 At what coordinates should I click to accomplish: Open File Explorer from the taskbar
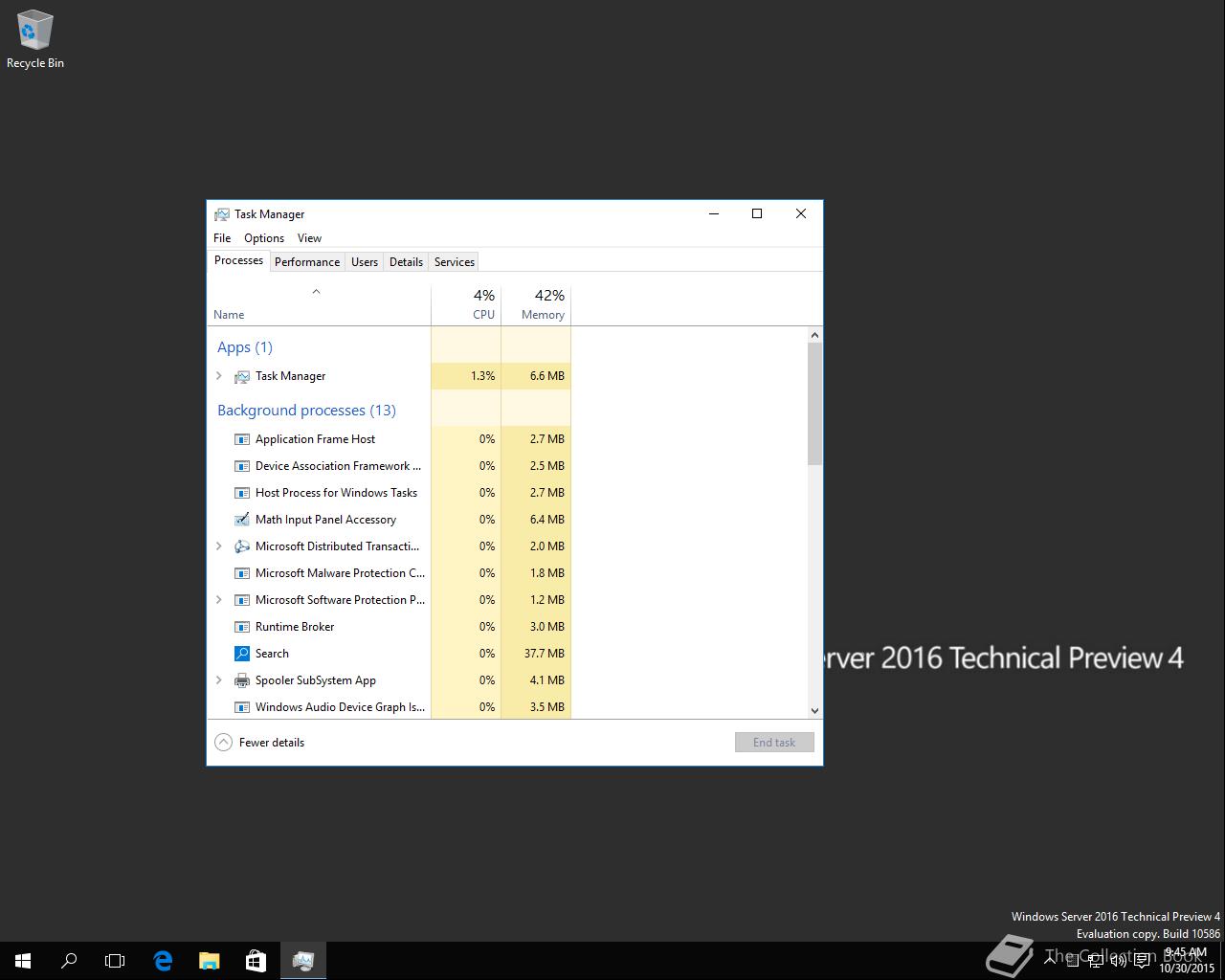coord(209,961)
